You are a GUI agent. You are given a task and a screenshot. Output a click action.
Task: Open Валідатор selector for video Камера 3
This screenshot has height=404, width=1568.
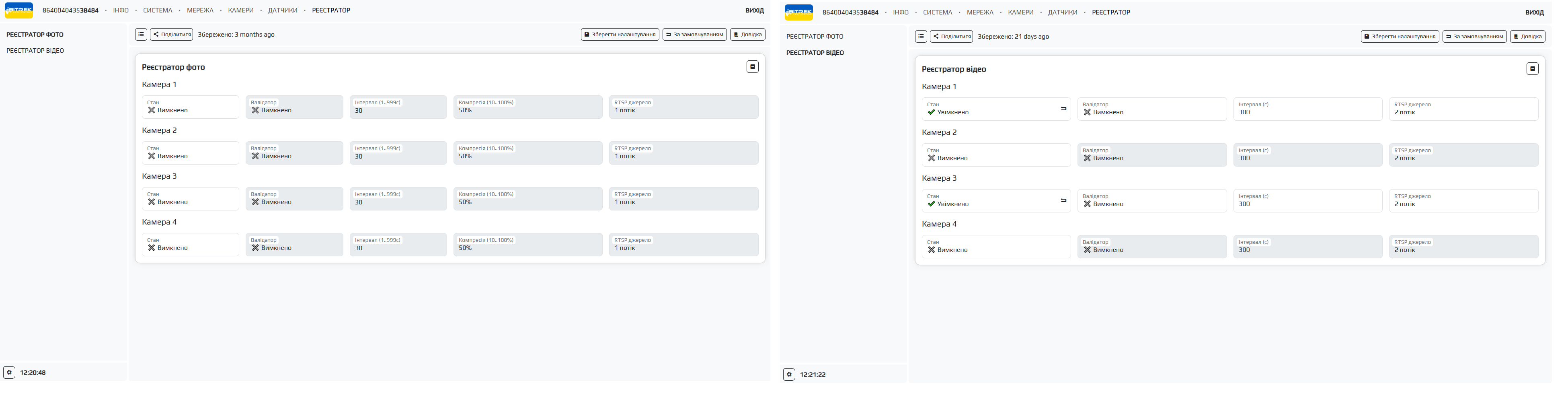pos(1151,201)
